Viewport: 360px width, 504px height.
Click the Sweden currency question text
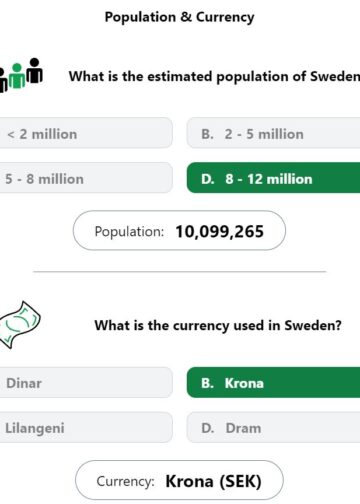218,325
